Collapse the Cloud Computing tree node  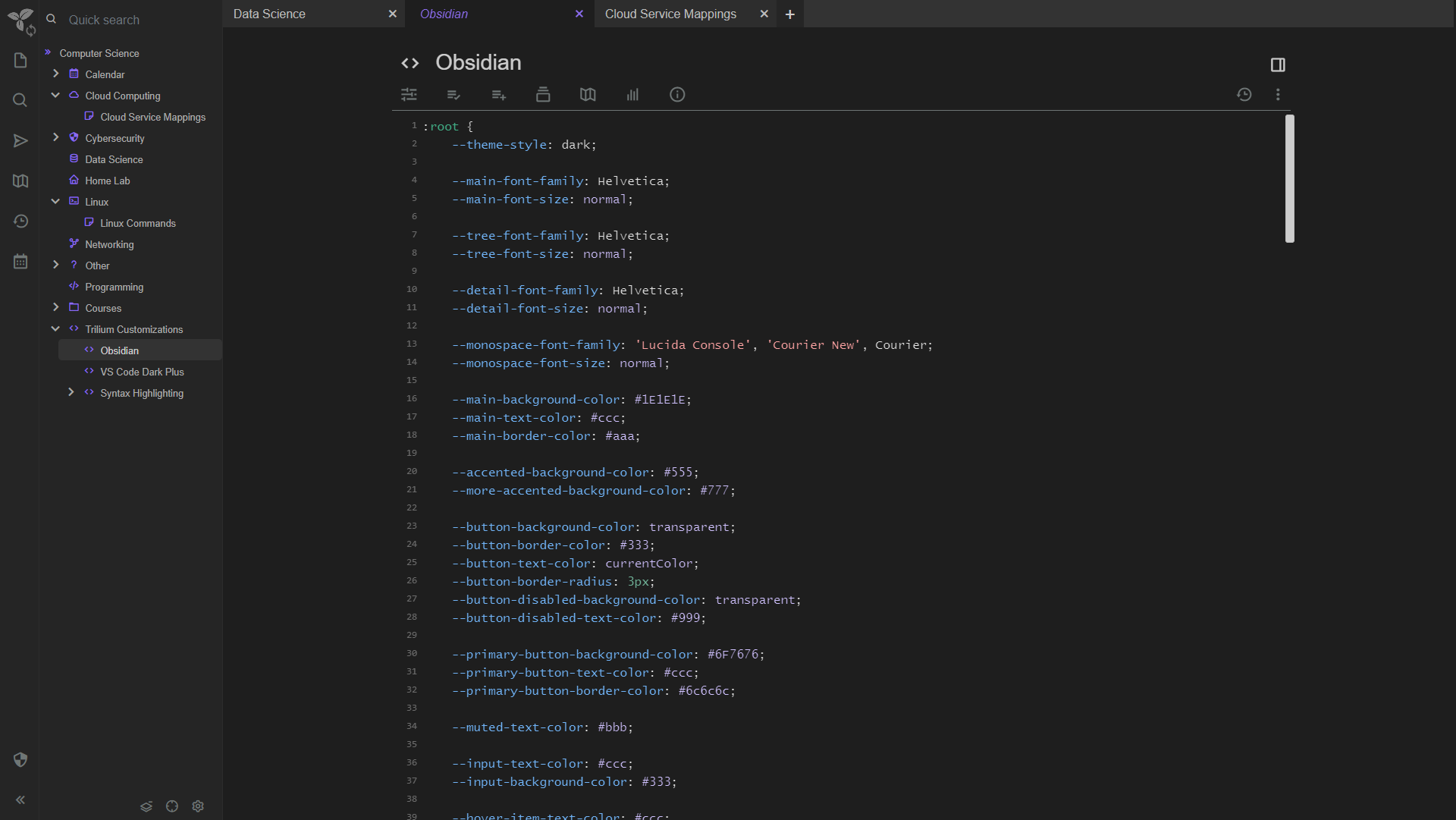tap(55, 95)
